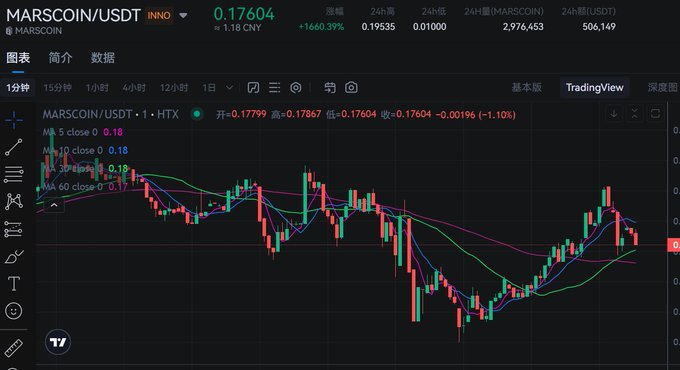Screen dimensions: 680x370
Task: Click the 24h high value 0.19535
Action: tap(378, 27)
